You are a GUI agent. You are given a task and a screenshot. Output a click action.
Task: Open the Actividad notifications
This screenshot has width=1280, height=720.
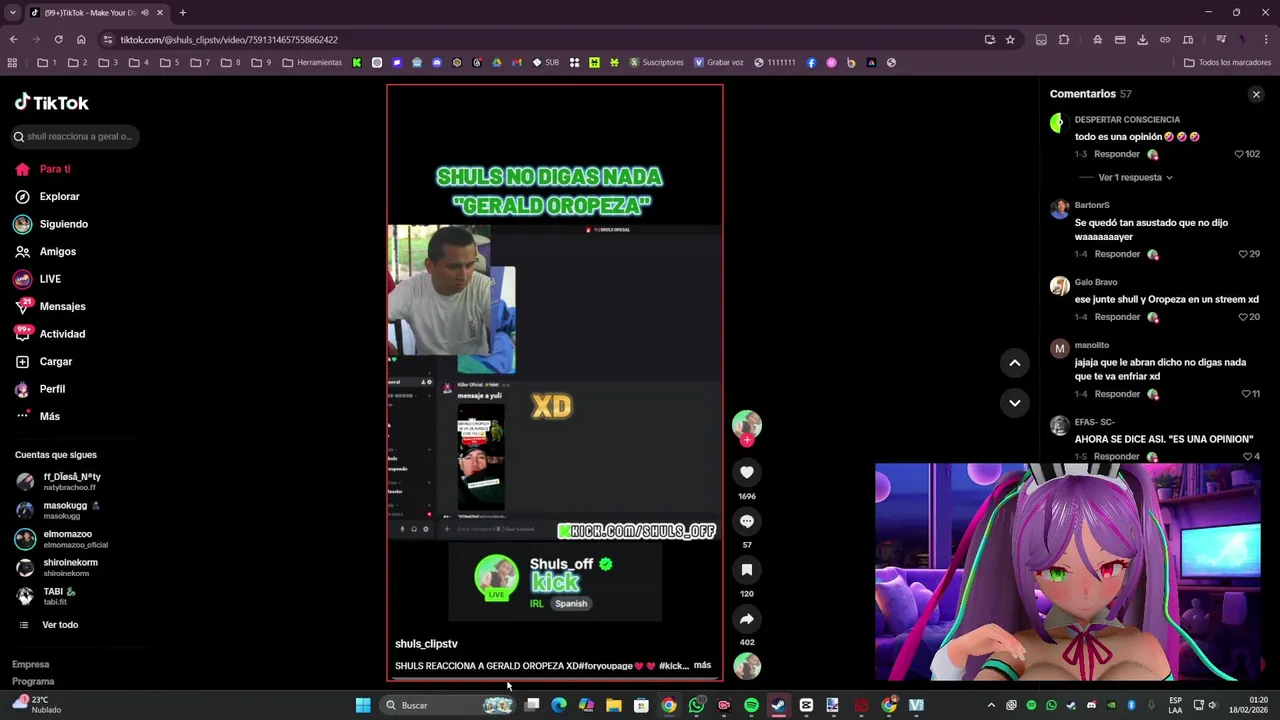(x=62, y=334)
